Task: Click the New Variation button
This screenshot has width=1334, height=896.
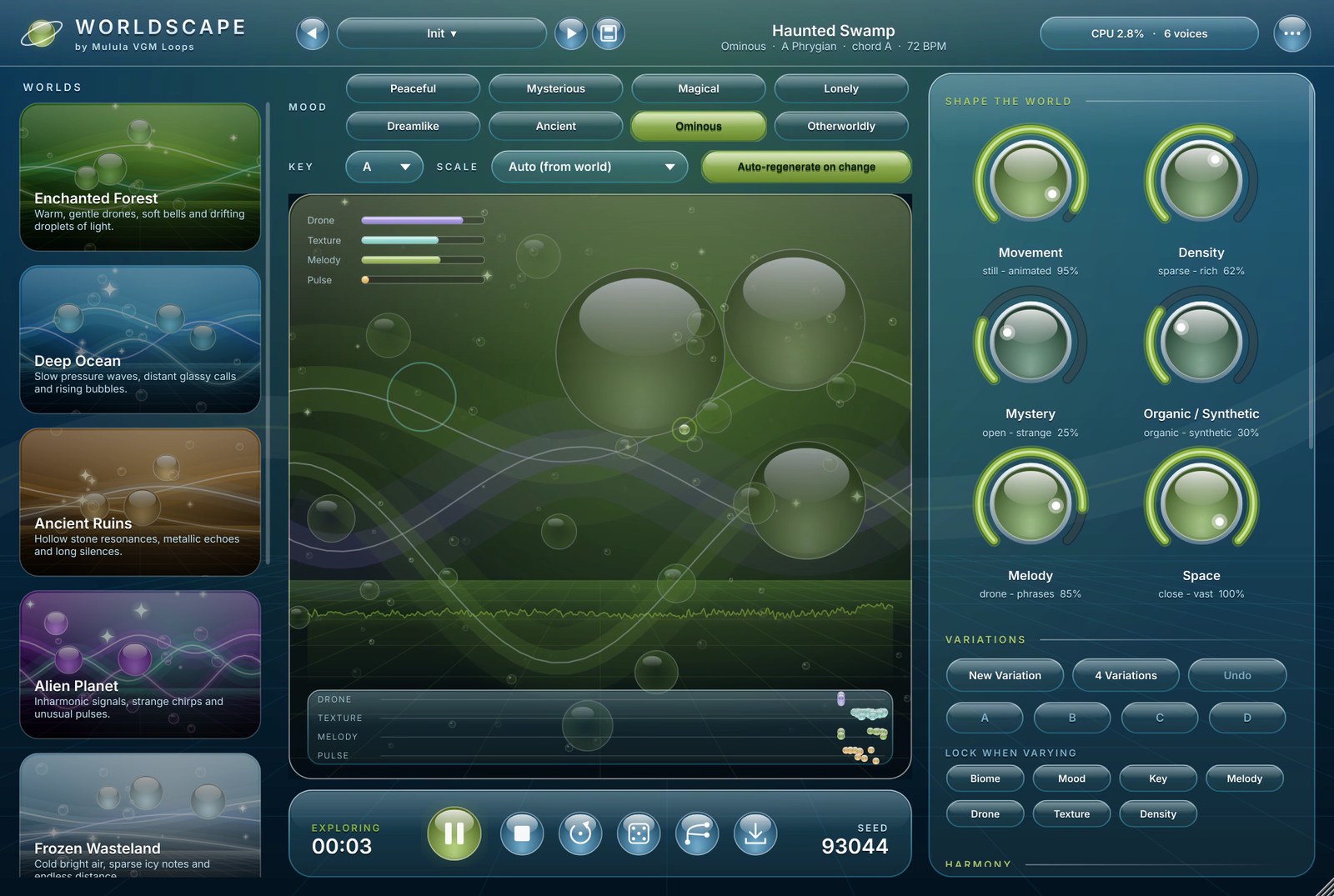Action: [x=1005, y=675]
